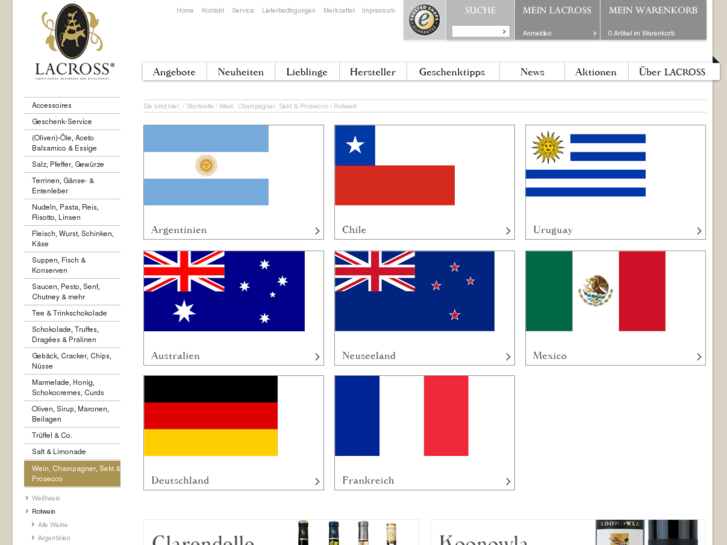
Task: Open the Chile flag image
Action: [395, 165]
